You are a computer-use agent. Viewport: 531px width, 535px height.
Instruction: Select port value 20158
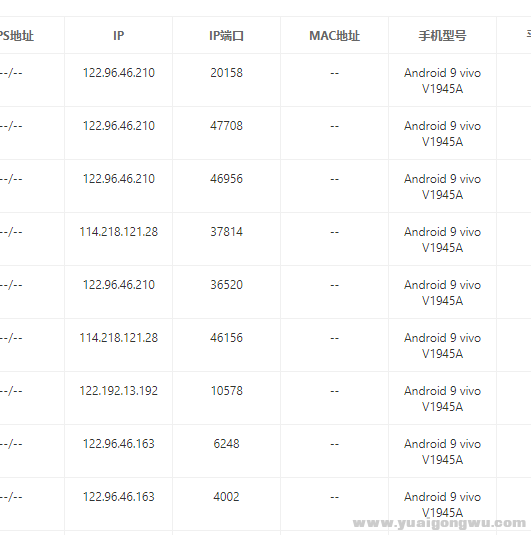click(226, 73)
